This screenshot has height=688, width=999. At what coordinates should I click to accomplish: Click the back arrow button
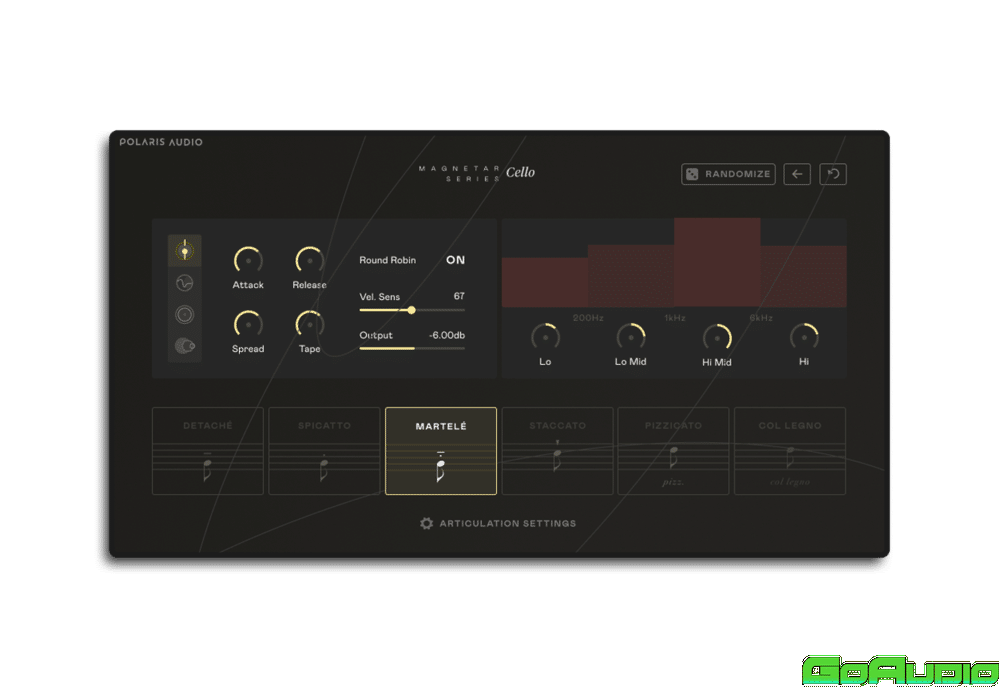797,174
